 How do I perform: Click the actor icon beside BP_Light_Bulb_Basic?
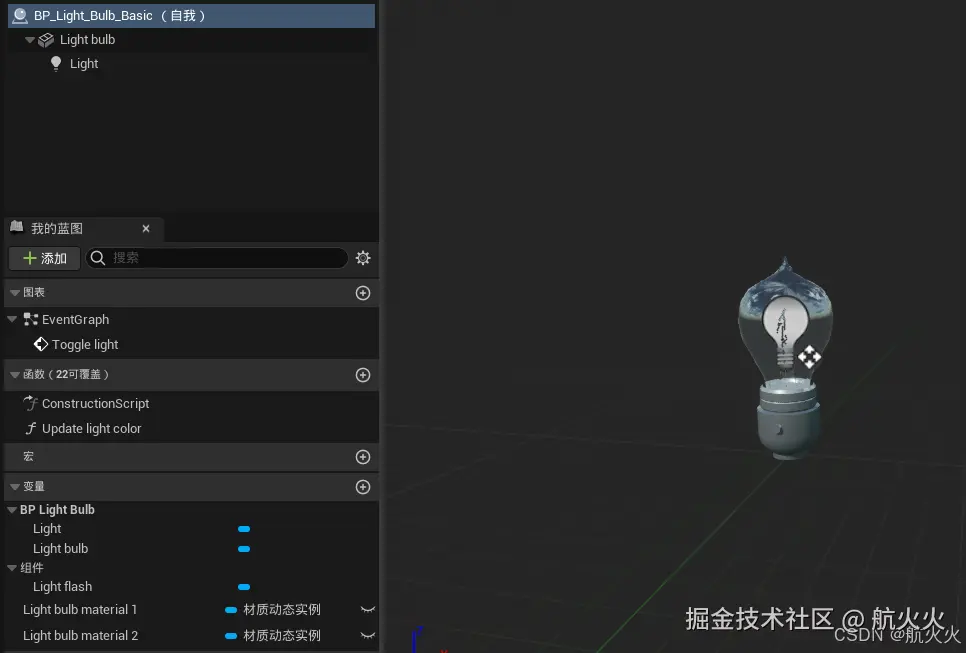click(21, 15)
